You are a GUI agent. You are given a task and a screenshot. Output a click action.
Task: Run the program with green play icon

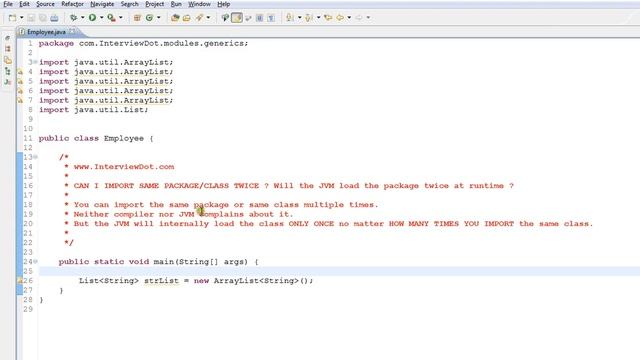93,18
